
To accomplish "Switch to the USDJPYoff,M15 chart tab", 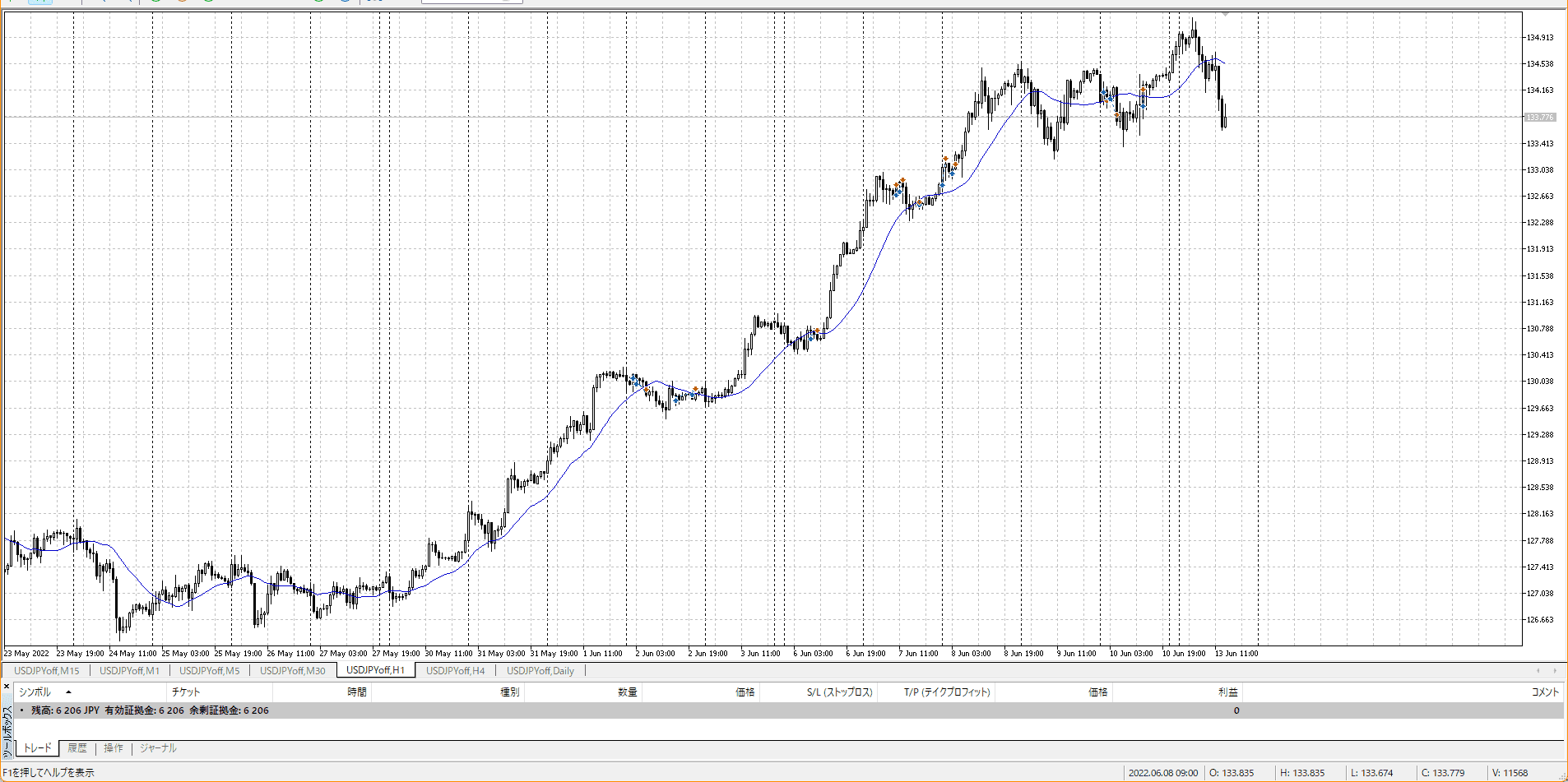I will 47,671.
